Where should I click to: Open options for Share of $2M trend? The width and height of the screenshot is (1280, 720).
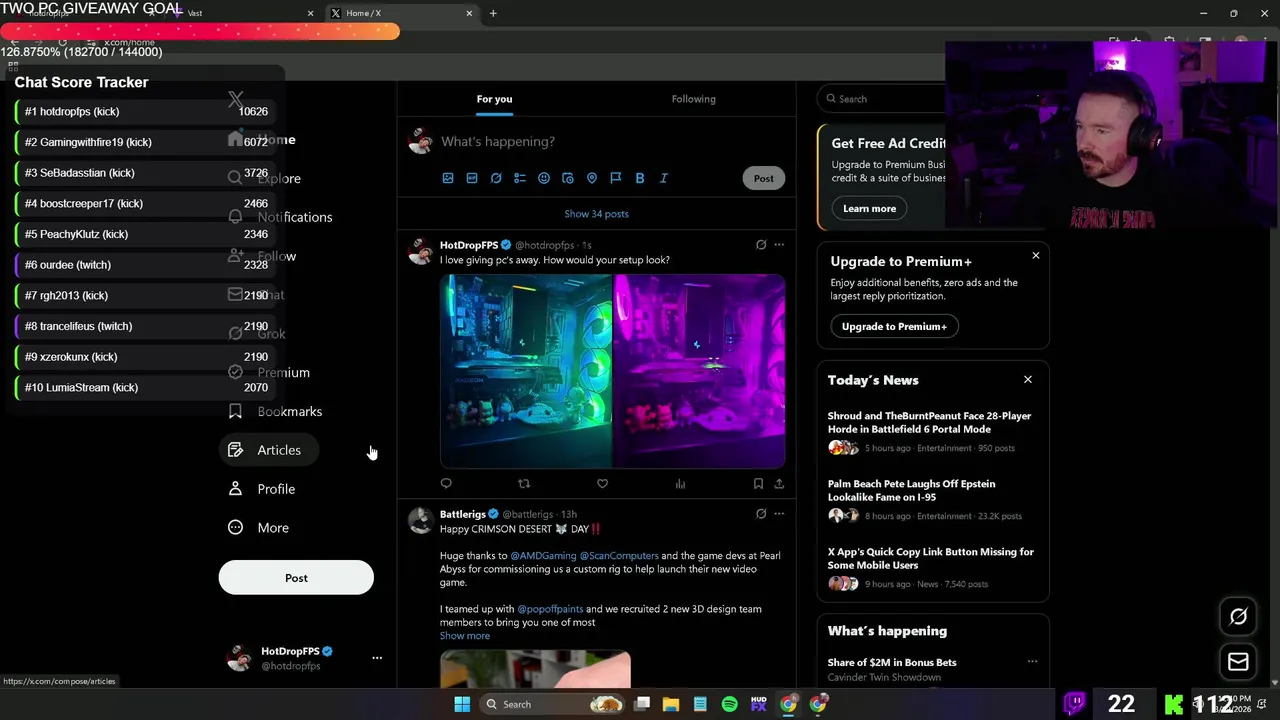click(x=1032, y=662)
